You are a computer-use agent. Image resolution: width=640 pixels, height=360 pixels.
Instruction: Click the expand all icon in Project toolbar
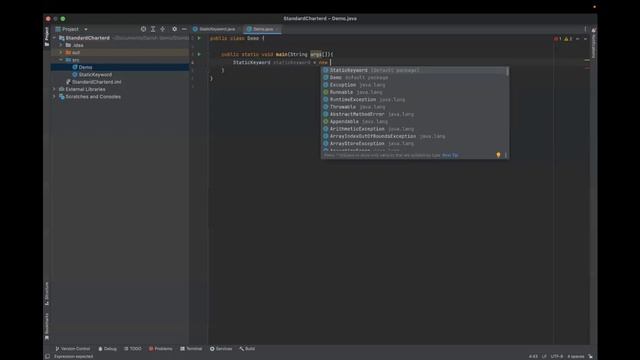click(x=153, y=29)
